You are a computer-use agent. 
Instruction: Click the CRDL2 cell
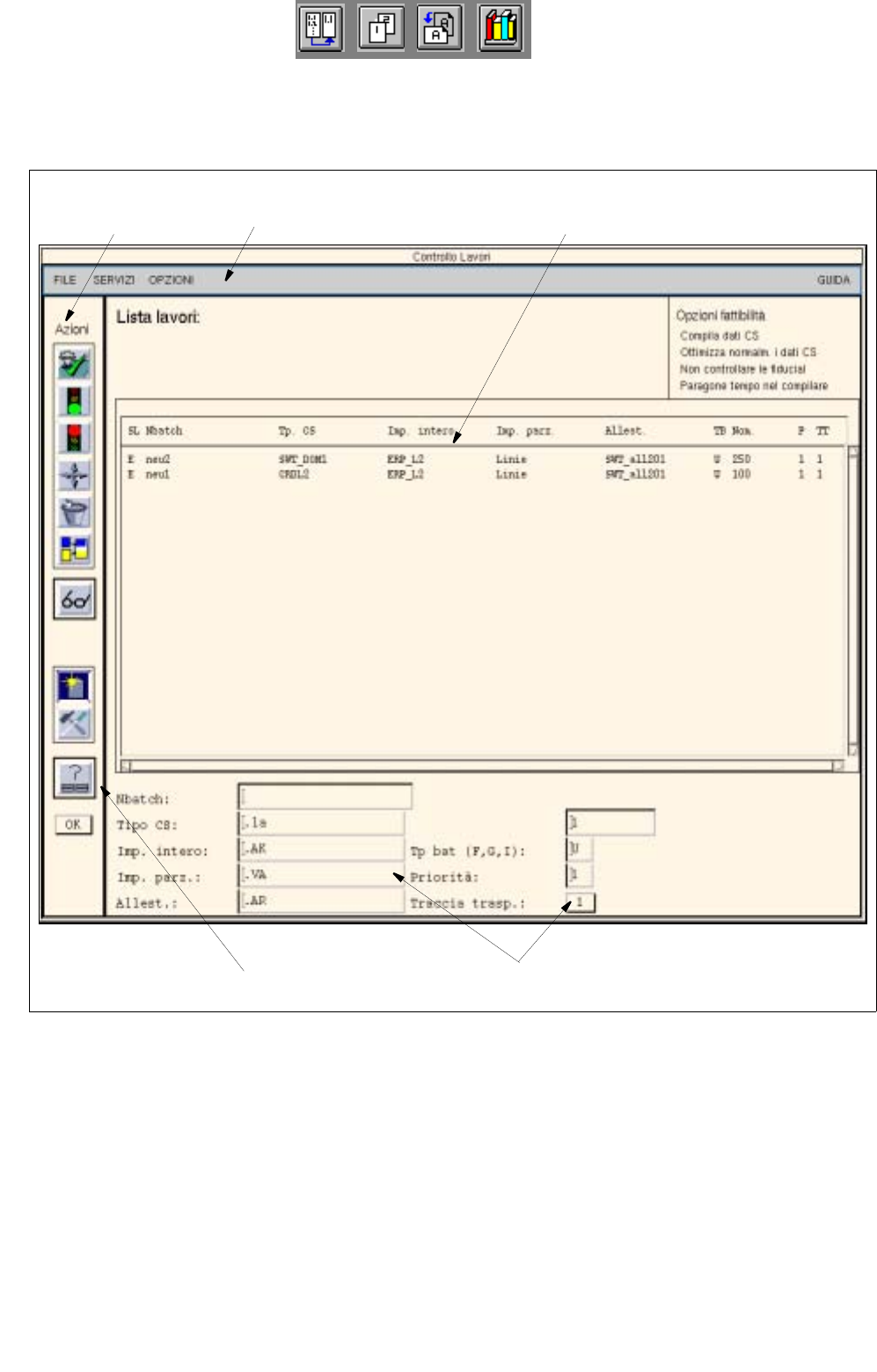294,474
